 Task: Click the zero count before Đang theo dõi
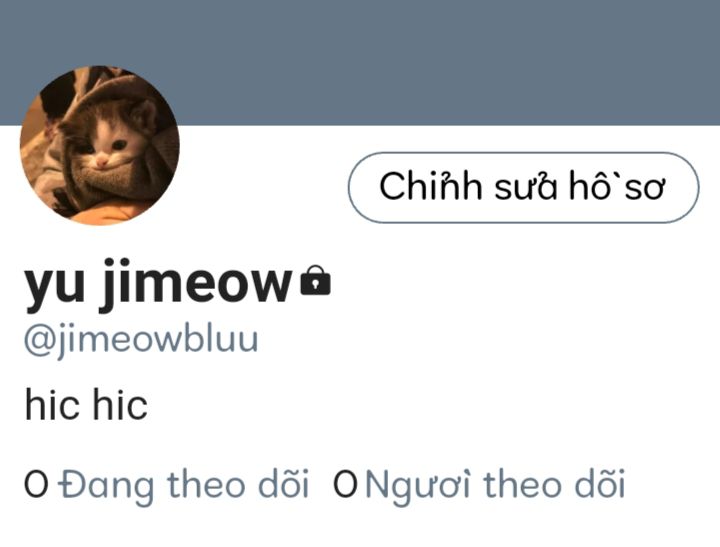click(36, 485)
